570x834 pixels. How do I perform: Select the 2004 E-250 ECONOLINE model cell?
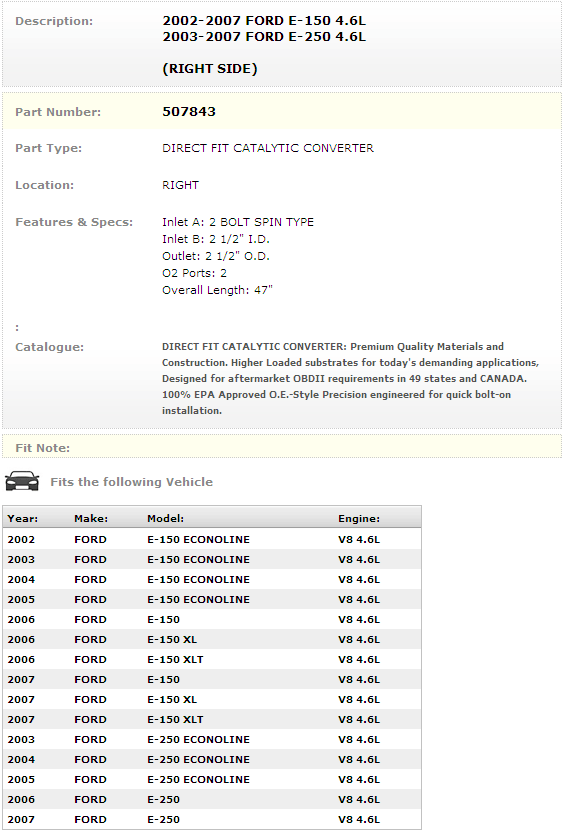click(x=198, y=760)
